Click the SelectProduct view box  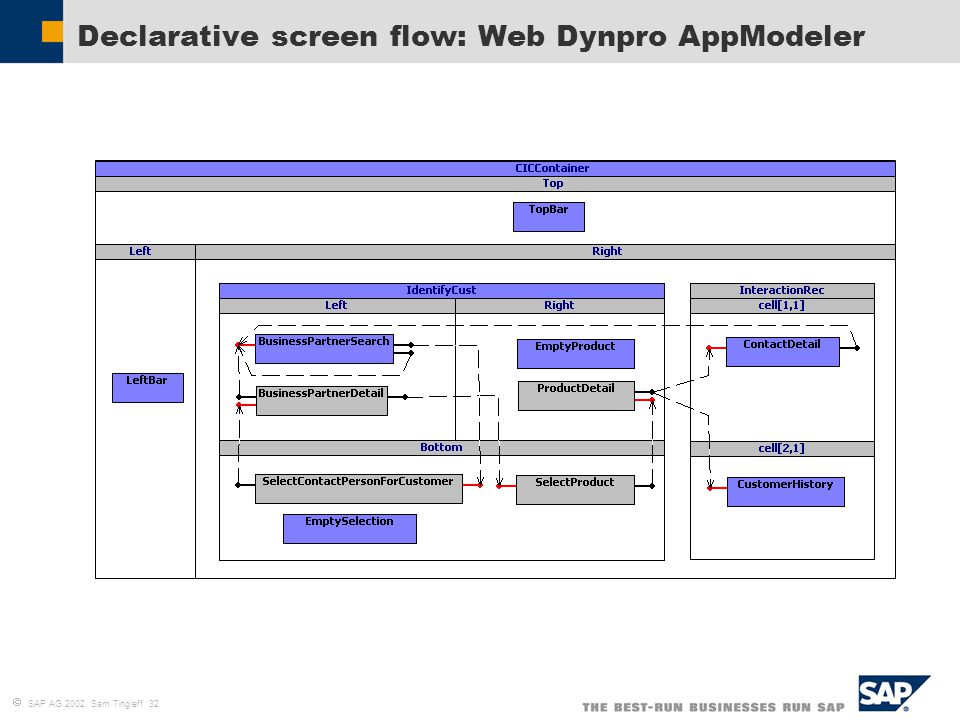coord(575,490)
